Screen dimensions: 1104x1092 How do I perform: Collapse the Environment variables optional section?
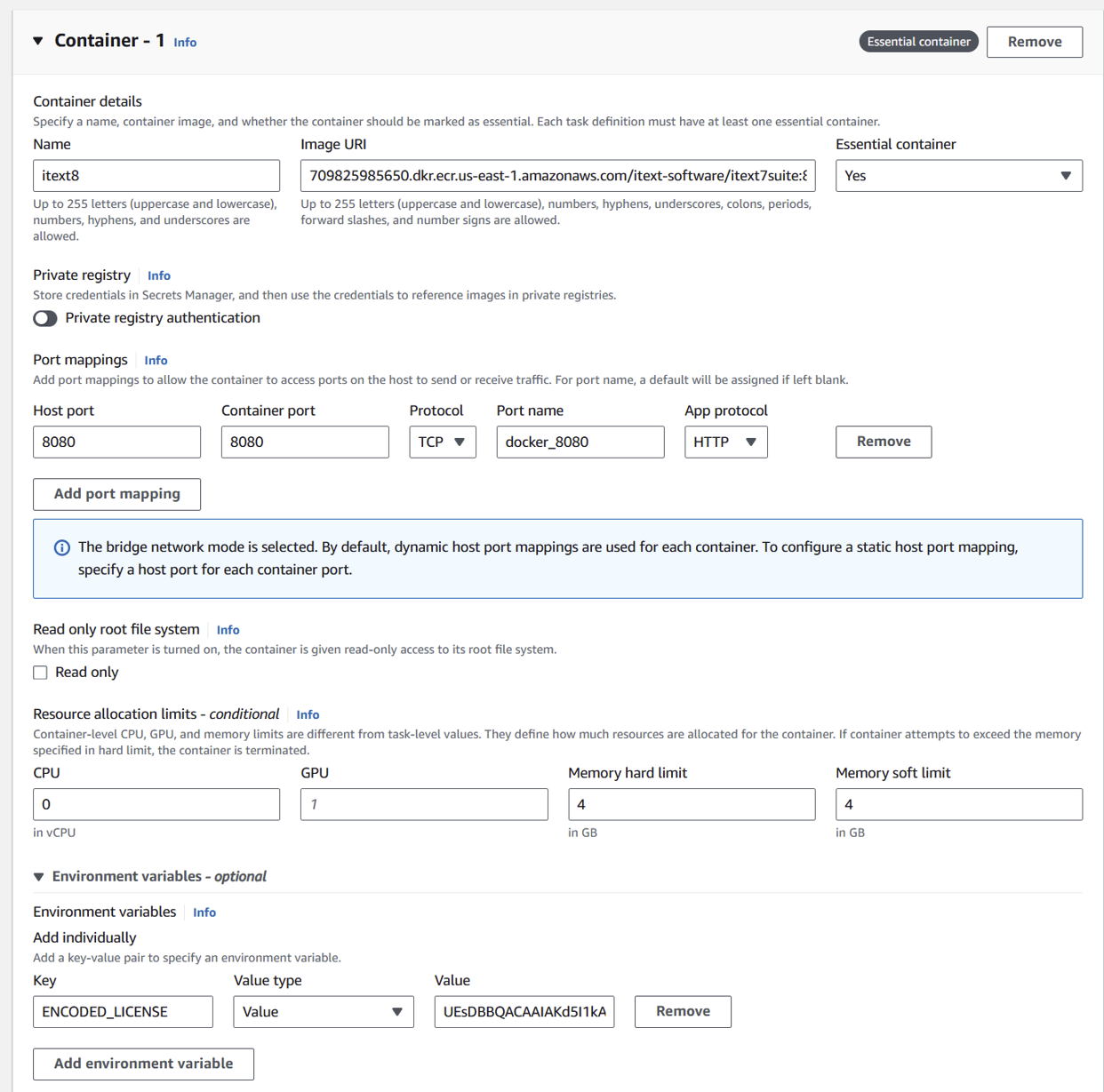pos(39,877)
